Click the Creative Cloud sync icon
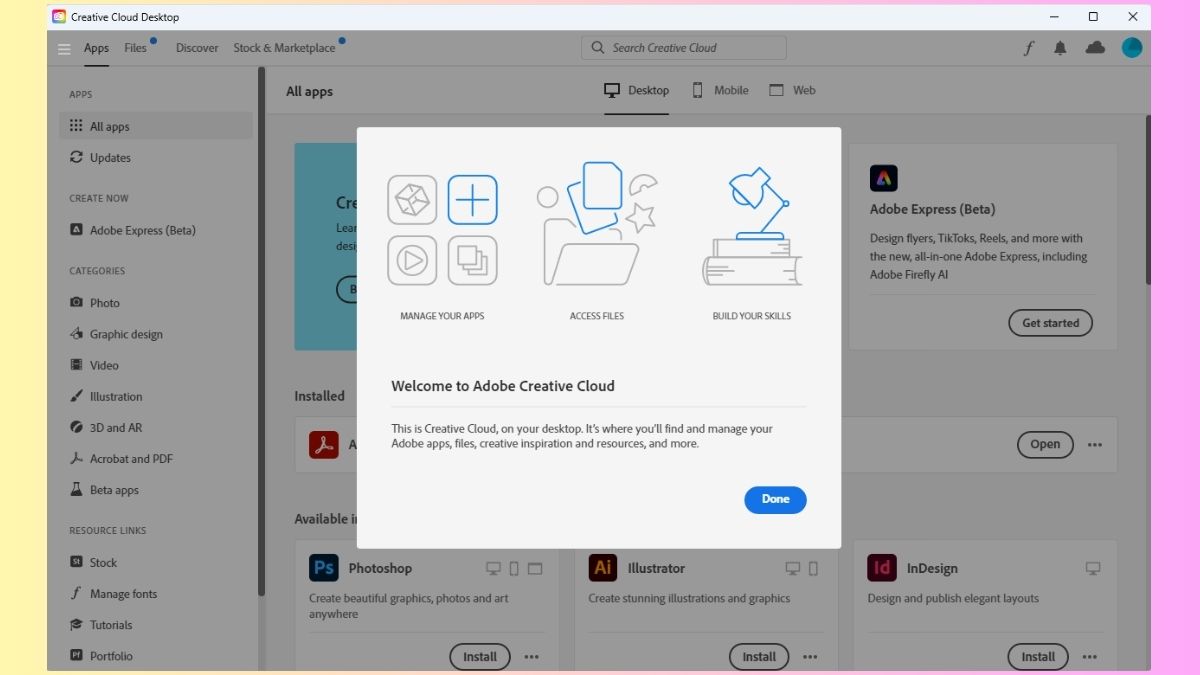The height and width of the screenshot is (675, 1200). coord(1094,47)
